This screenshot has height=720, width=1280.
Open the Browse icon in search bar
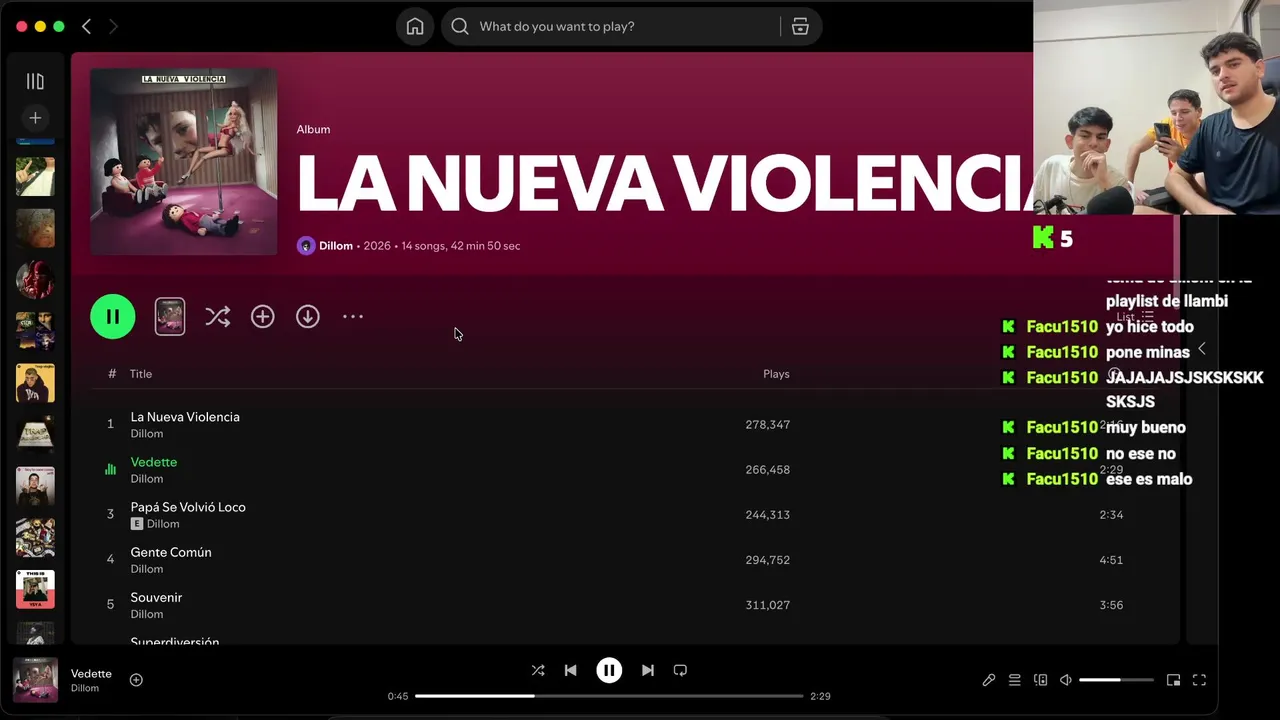tap(800, 27)
